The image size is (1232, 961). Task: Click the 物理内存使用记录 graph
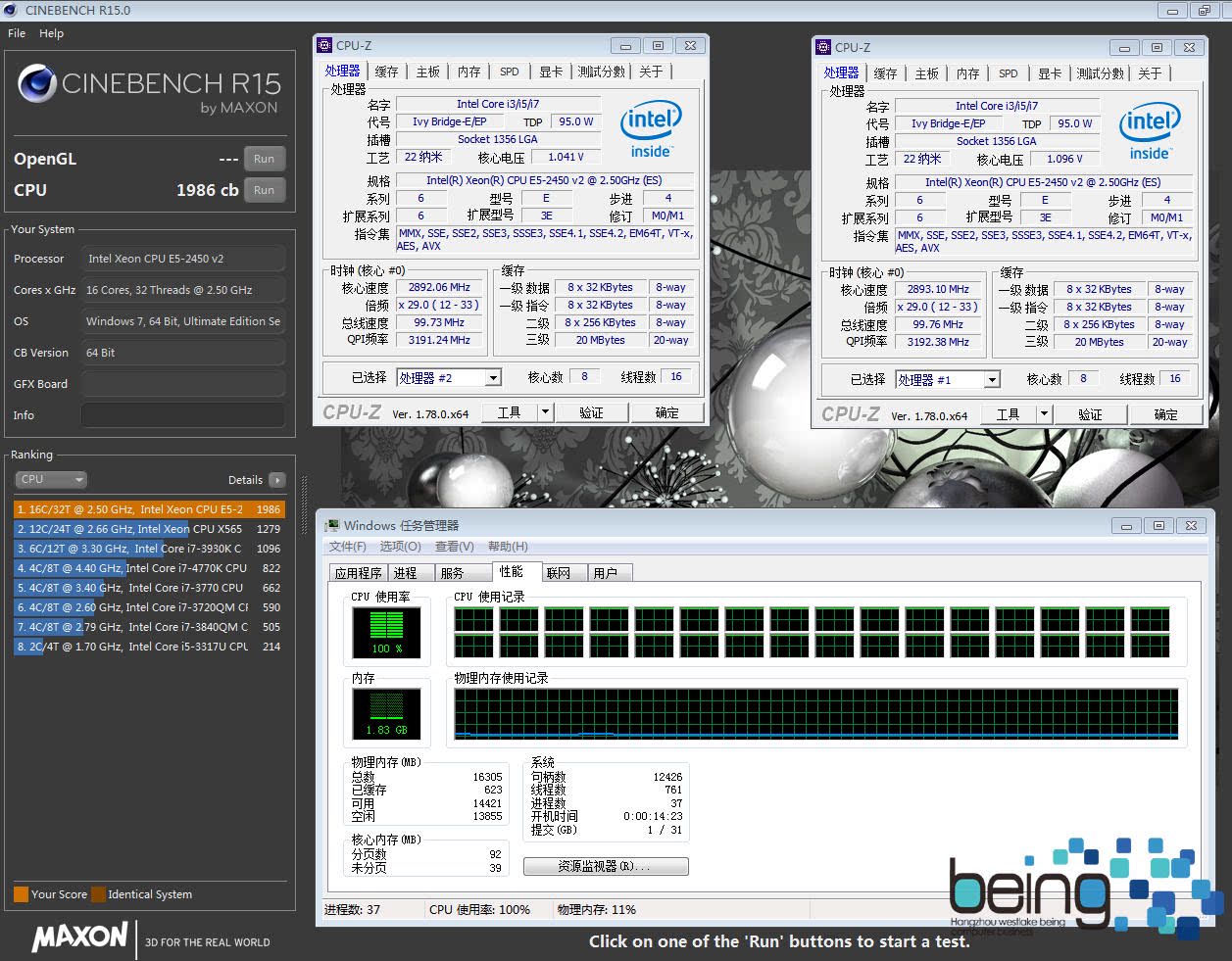pos(816,714)
